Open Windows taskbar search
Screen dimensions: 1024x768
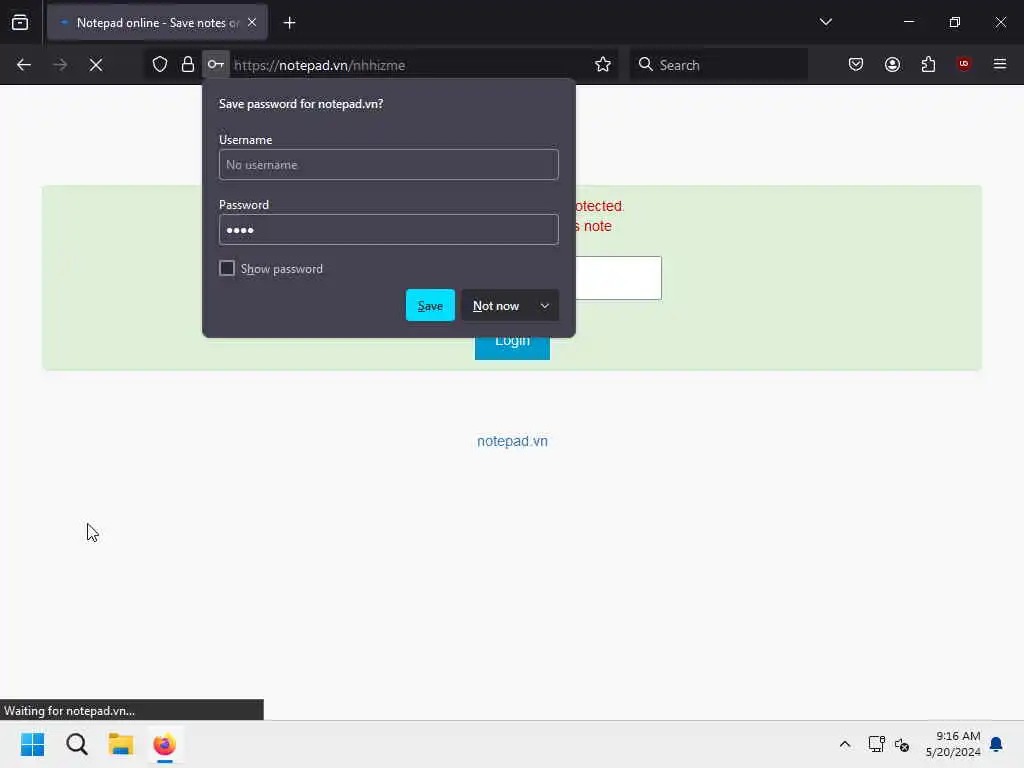(76, 744)
